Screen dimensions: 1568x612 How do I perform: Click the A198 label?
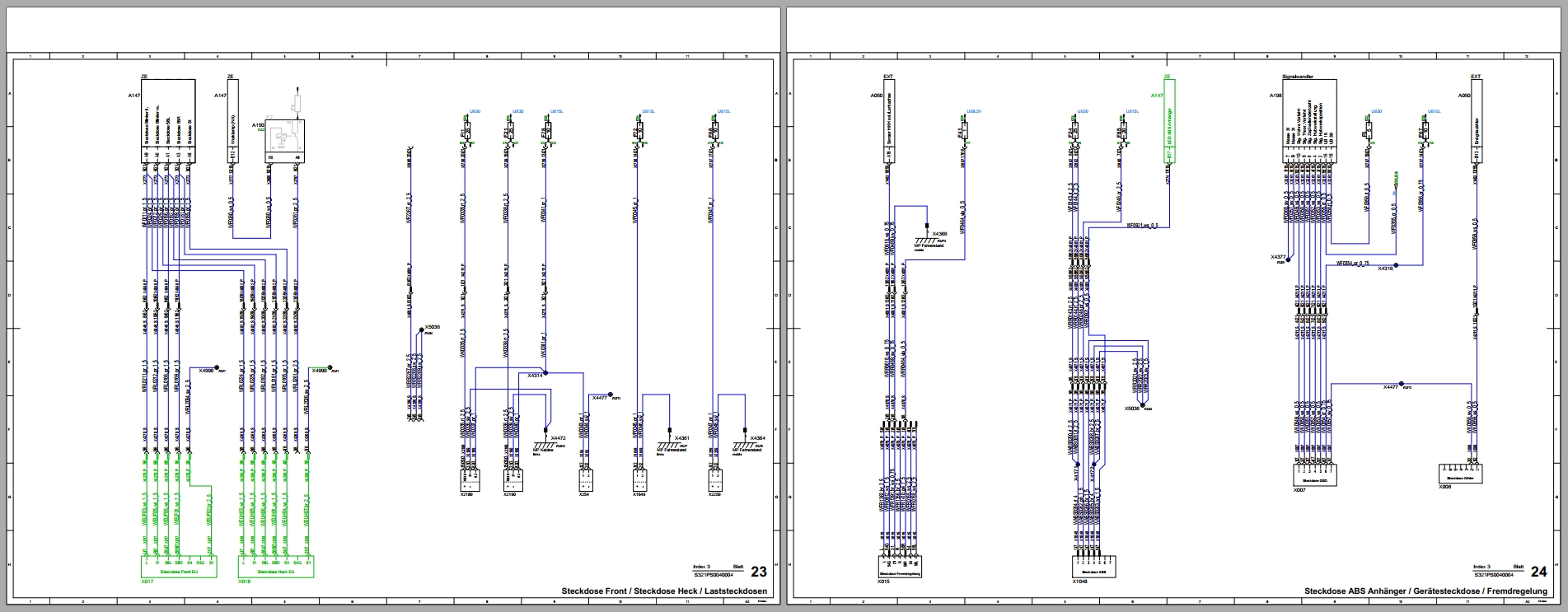coord(1275,96)
